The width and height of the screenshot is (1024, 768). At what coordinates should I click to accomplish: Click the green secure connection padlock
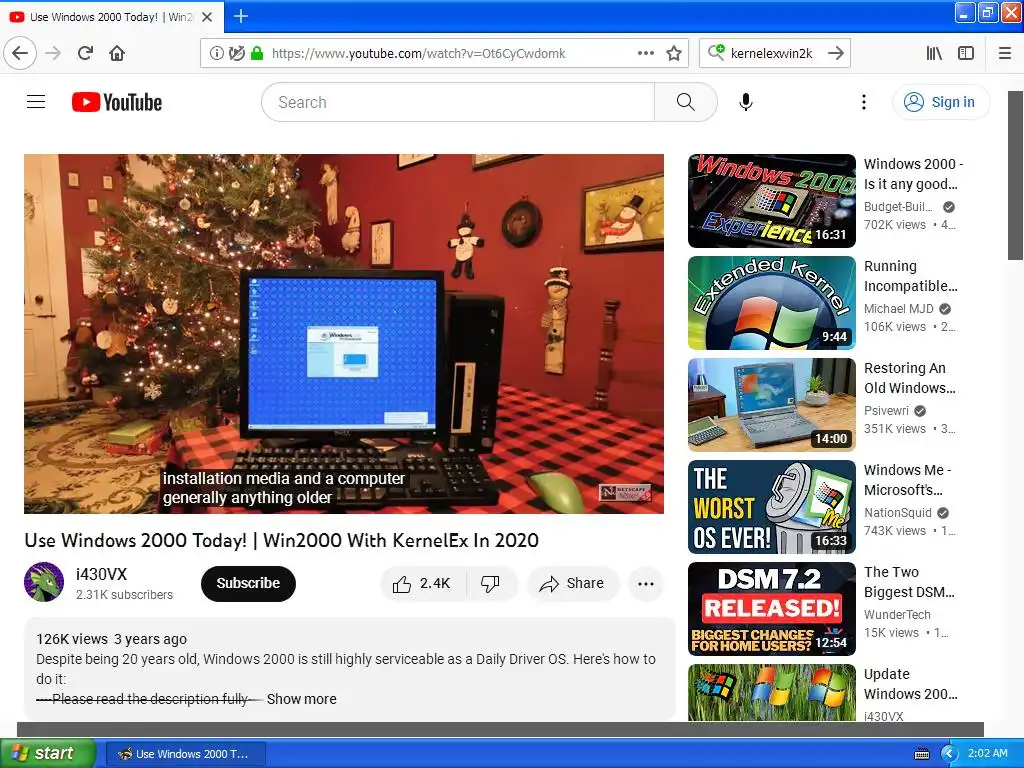pos(257,54)
